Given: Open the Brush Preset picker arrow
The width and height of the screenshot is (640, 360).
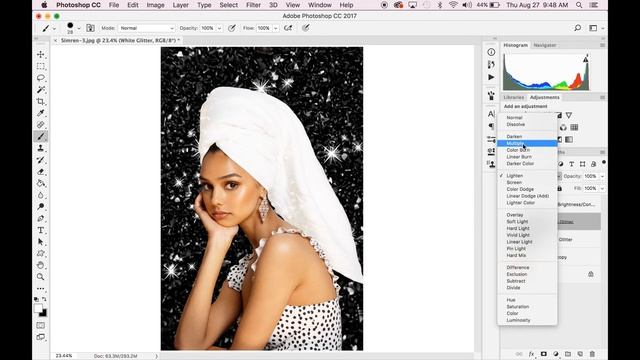Looking at the screenshot, I should coord(79,29).
